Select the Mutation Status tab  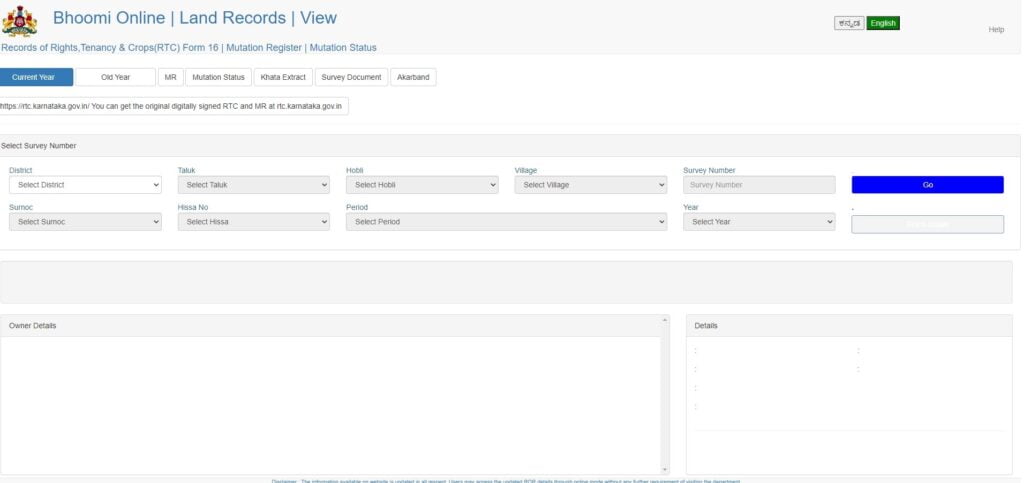pos(218,77)
